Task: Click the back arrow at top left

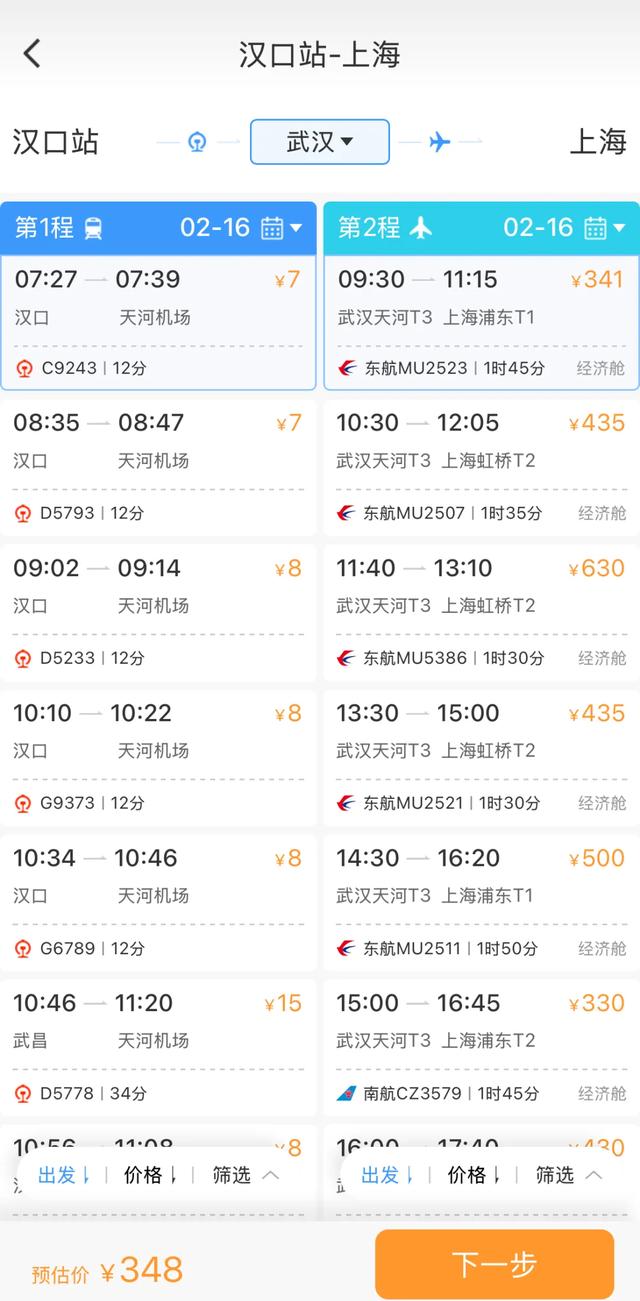Action: point(31,52)
